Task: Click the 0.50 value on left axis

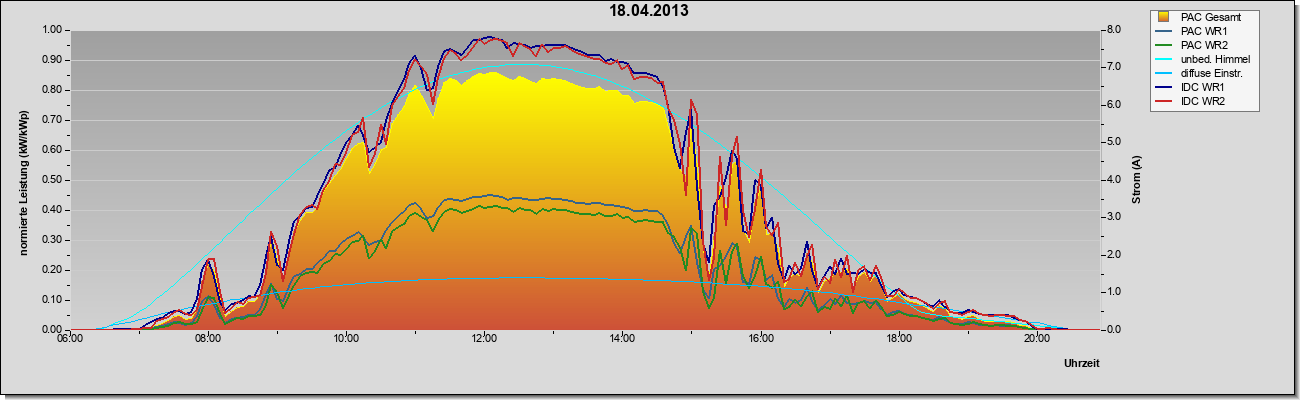Action: [x=54, y=180]
